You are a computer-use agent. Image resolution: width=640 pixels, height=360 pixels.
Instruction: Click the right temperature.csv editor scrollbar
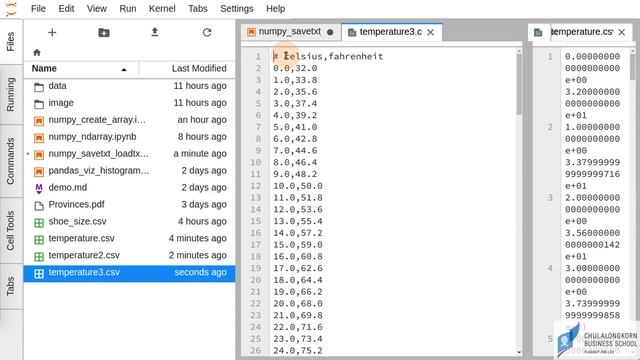(632, 67)
